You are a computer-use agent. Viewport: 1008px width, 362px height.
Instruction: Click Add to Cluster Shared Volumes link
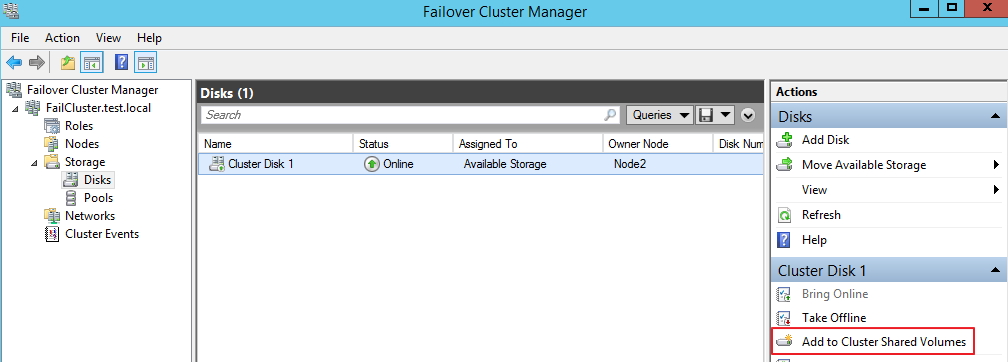884,341
